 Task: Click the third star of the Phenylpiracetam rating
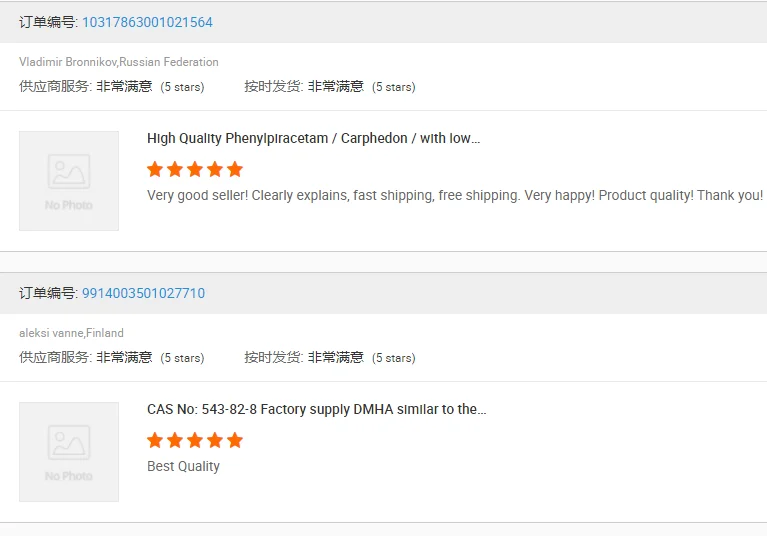pyautogui.click(x=195, y=169)
